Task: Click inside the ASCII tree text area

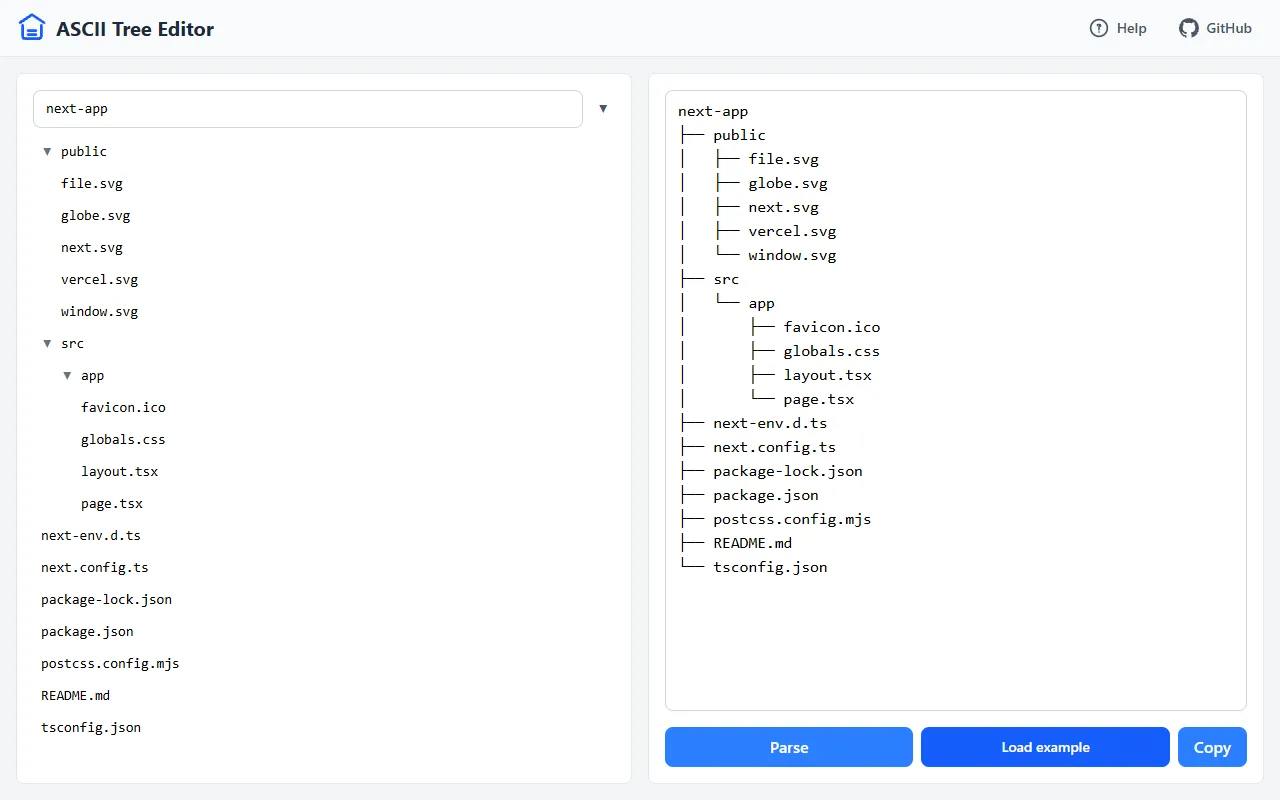Action: click(x=956, y=400)
